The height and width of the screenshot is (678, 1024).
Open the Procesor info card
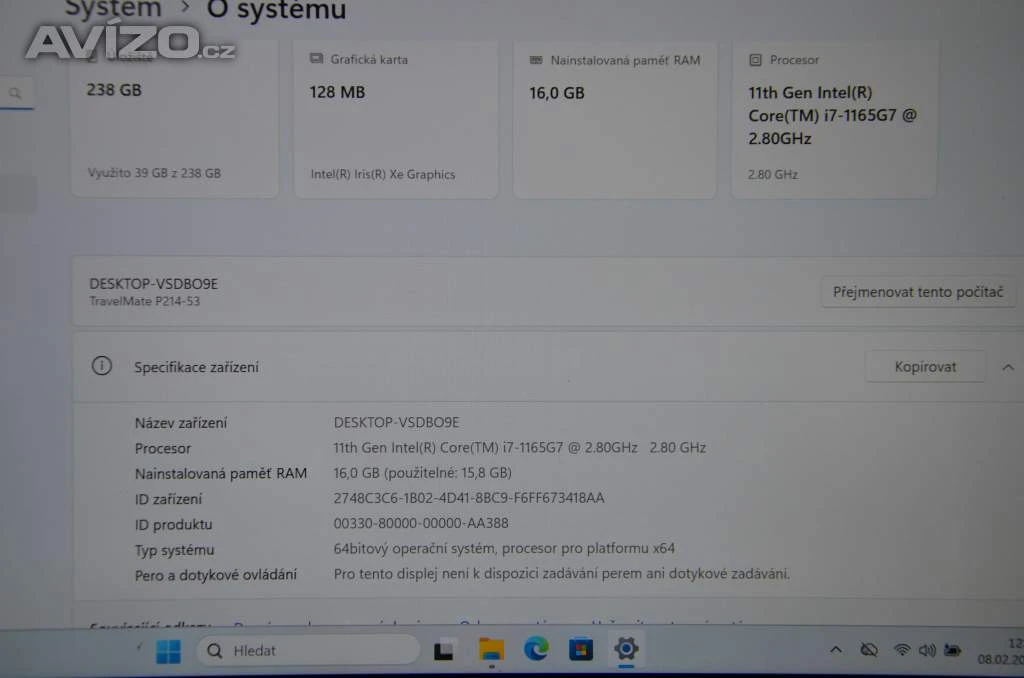coord(834,118)
